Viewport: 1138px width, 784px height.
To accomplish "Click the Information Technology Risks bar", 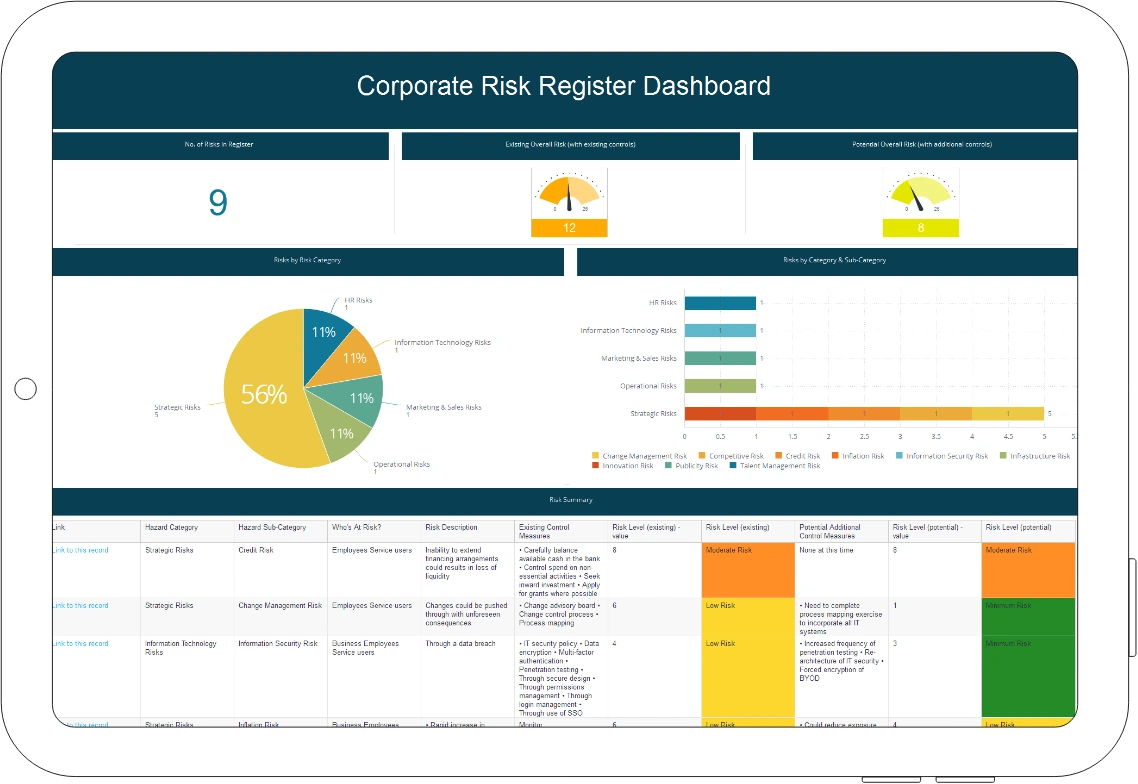I will (x=720, y=330).
